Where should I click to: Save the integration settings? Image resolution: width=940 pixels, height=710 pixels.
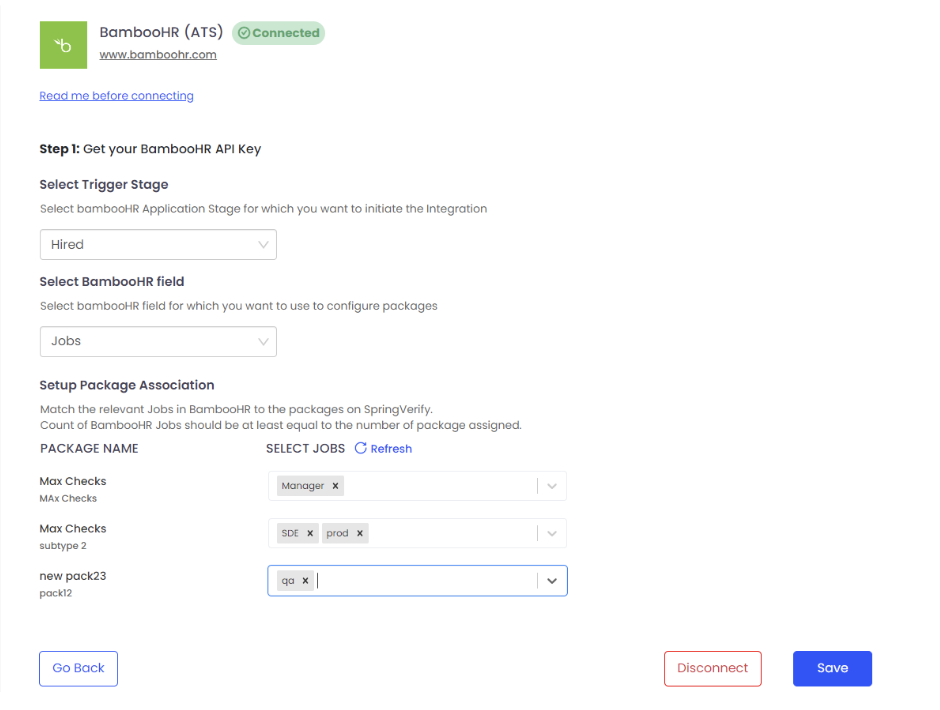coord(832,668)
